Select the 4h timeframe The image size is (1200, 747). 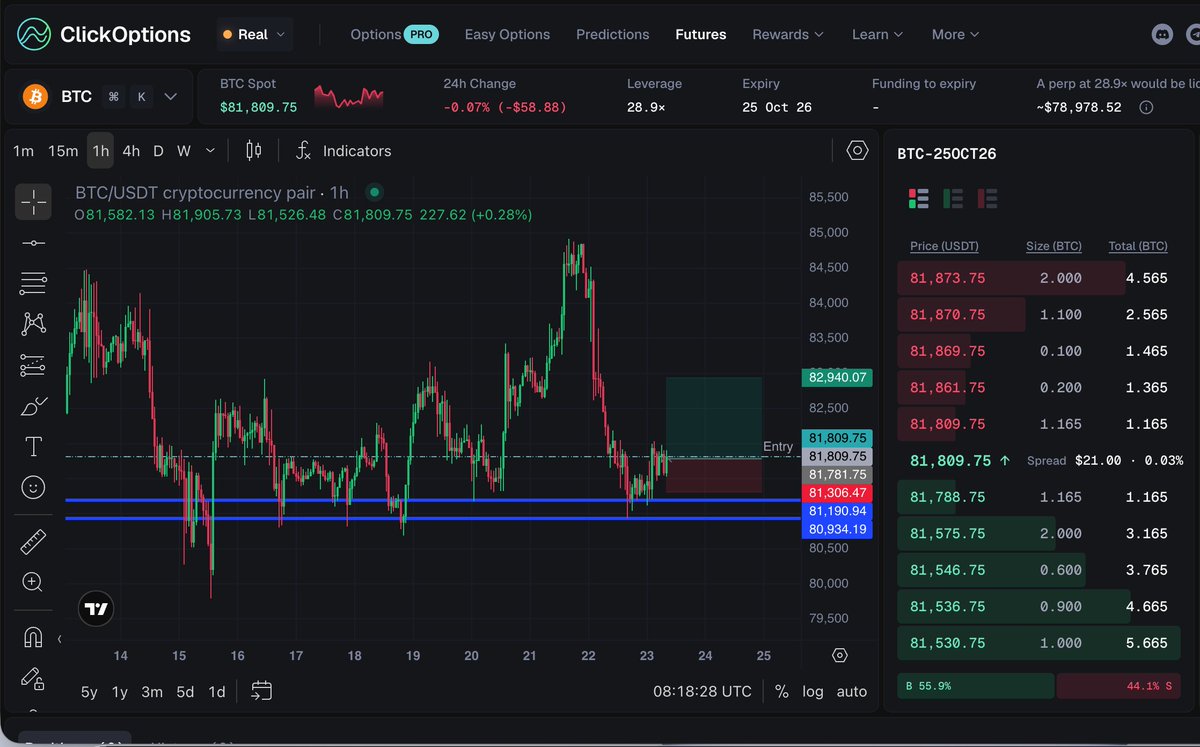tap(131, 151)
